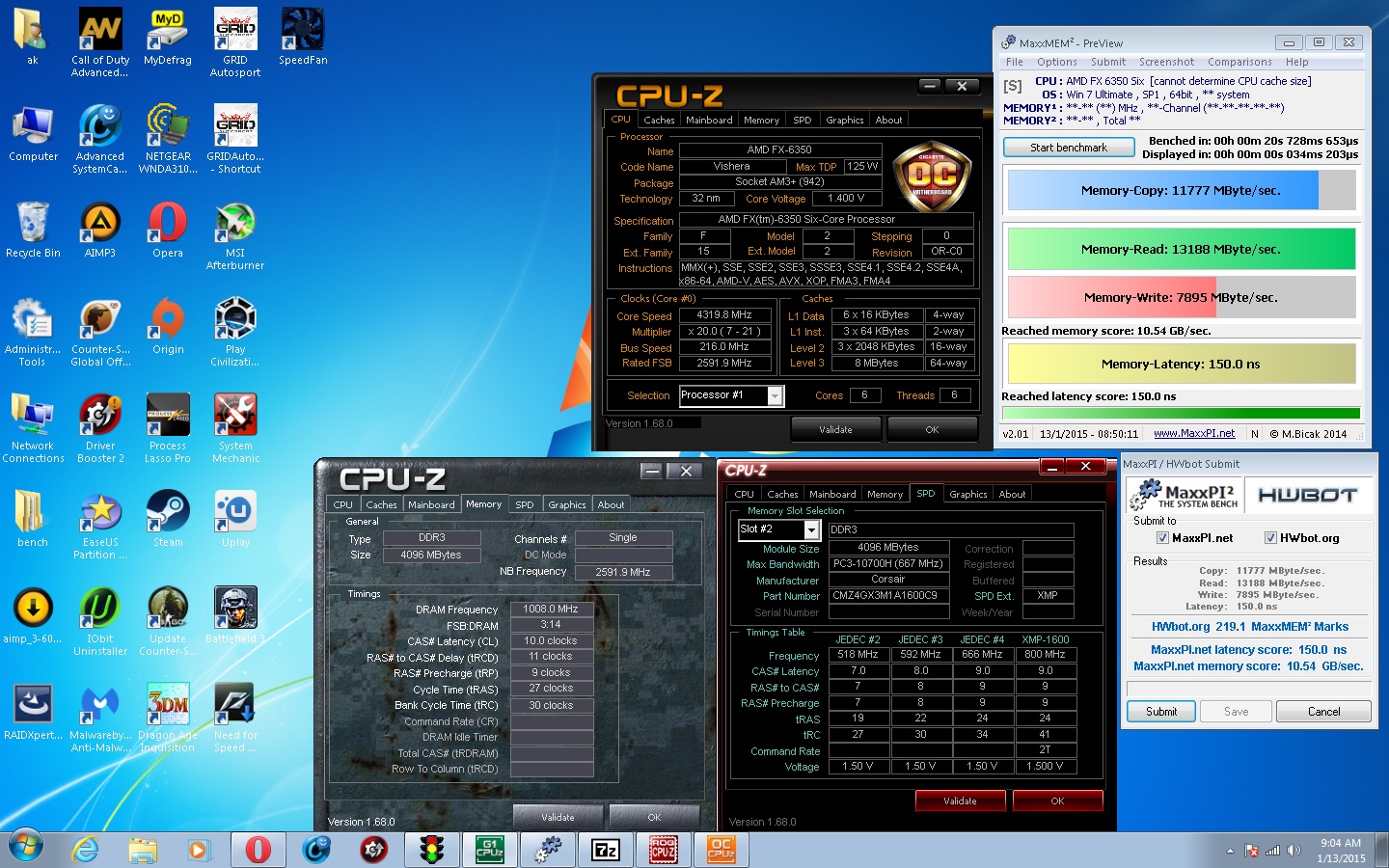Open Graphics tab in the SPD CPU-Z window
This screenshot has width=1389, height=868.
pos(967,494)
